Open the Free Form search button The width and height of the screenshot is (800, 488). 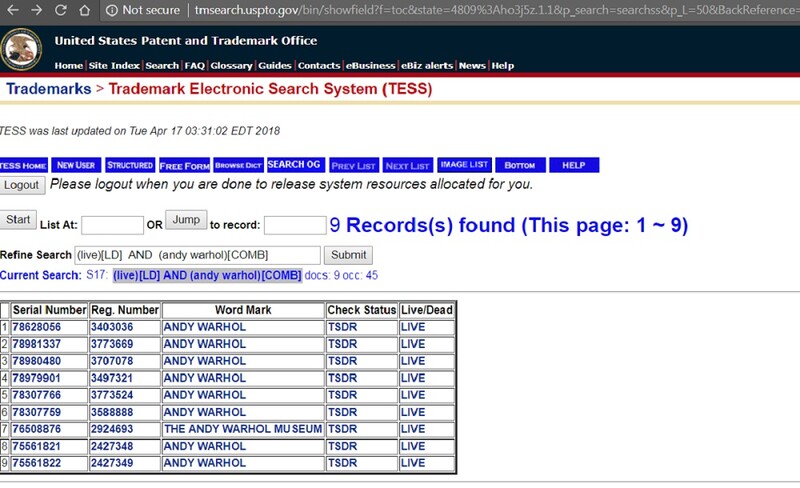pyautogui.click(x=184, y=165)
